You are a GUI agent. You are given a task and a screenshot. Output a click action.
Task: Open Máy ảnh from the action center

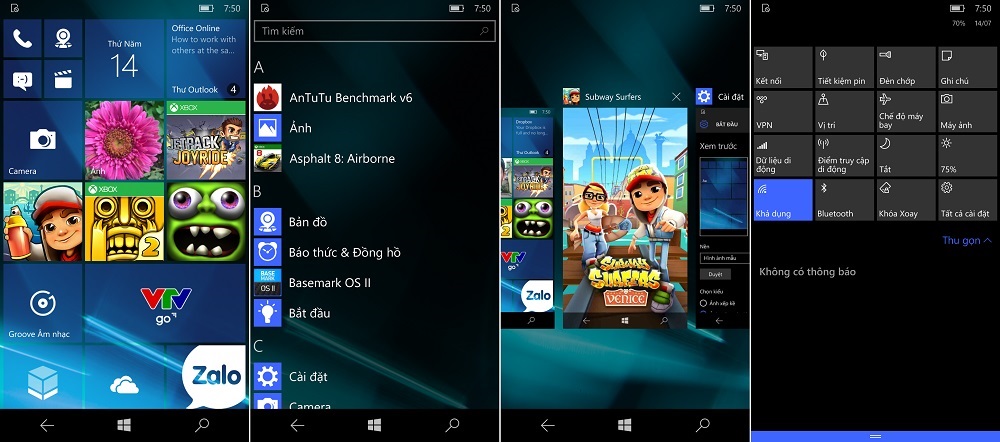coord(967,111)
